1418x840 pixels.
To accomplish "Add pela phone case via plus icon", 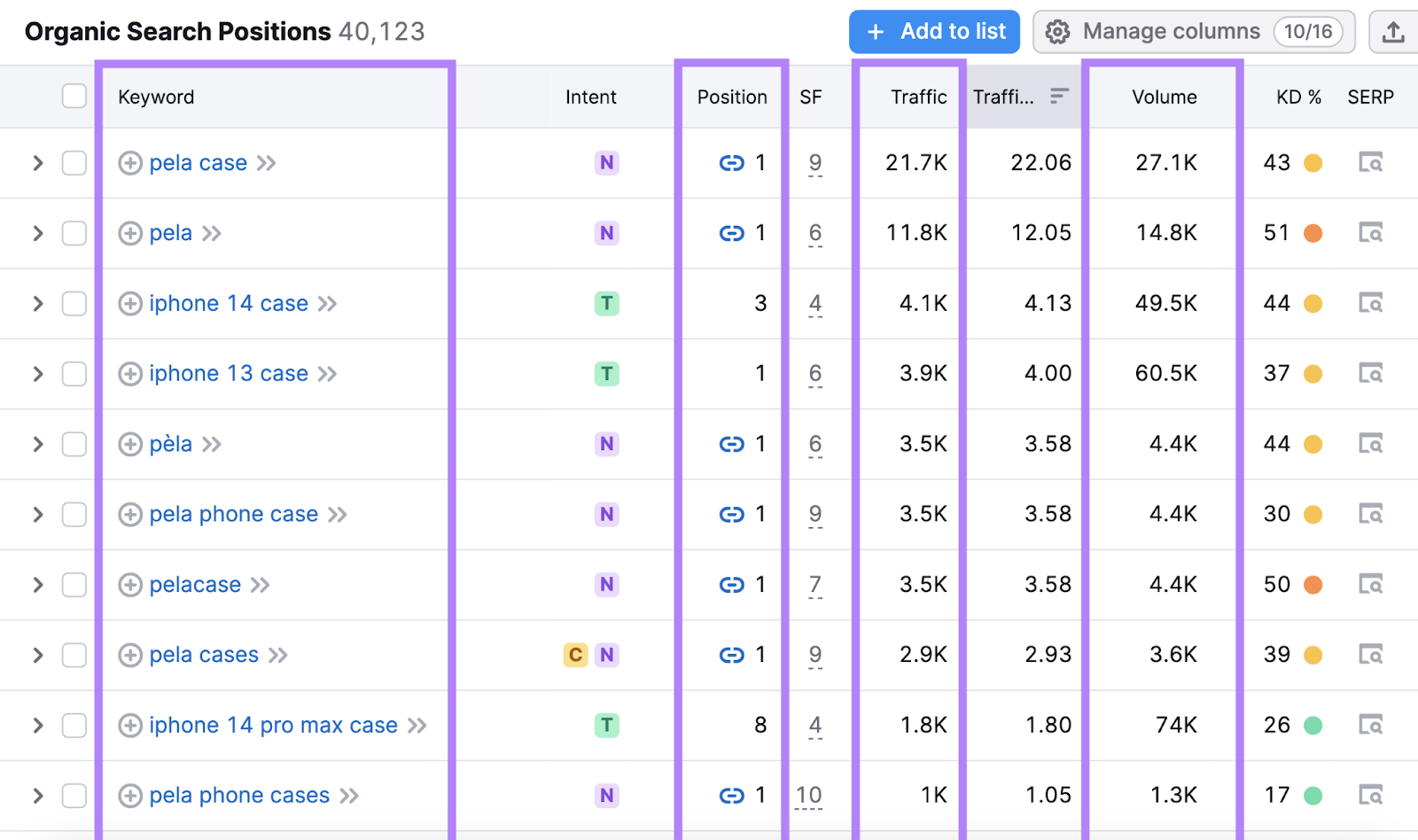I will (x=130, y=514).
